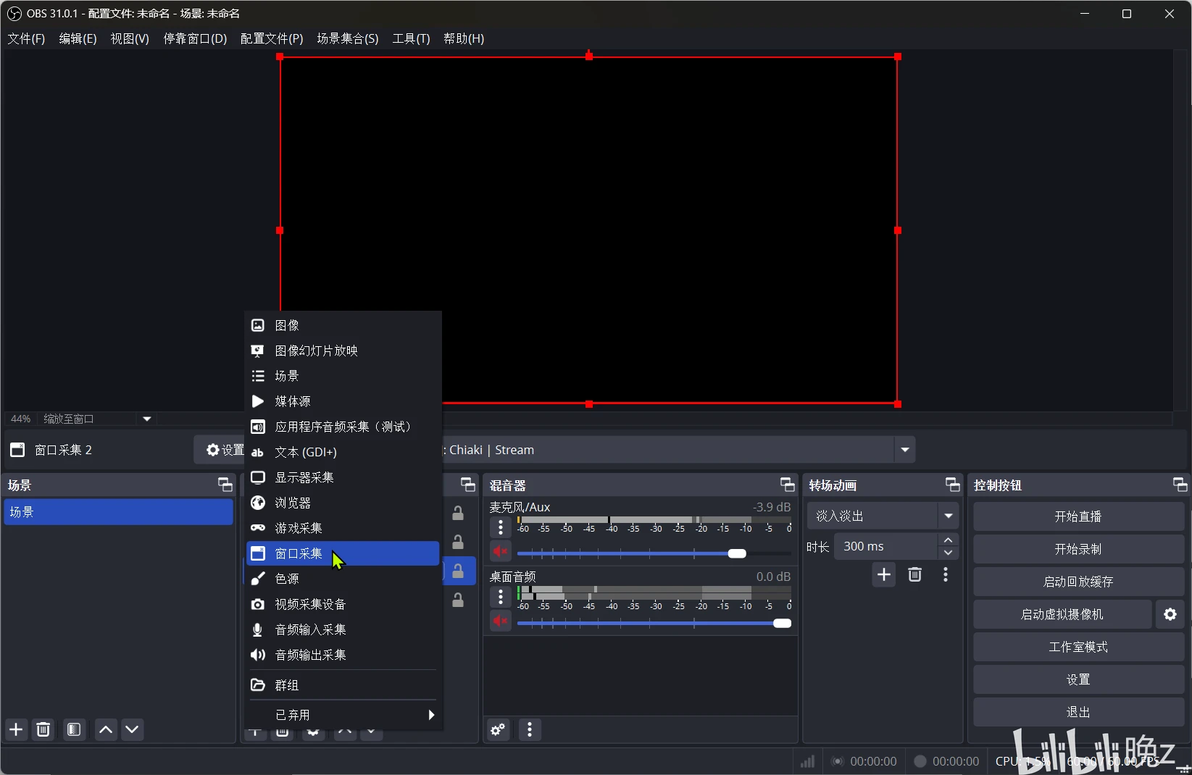The height and width of the screenshot is (775, 1192).
Task: Add a new scene with plus icon
Action: (x=16, y=729)
